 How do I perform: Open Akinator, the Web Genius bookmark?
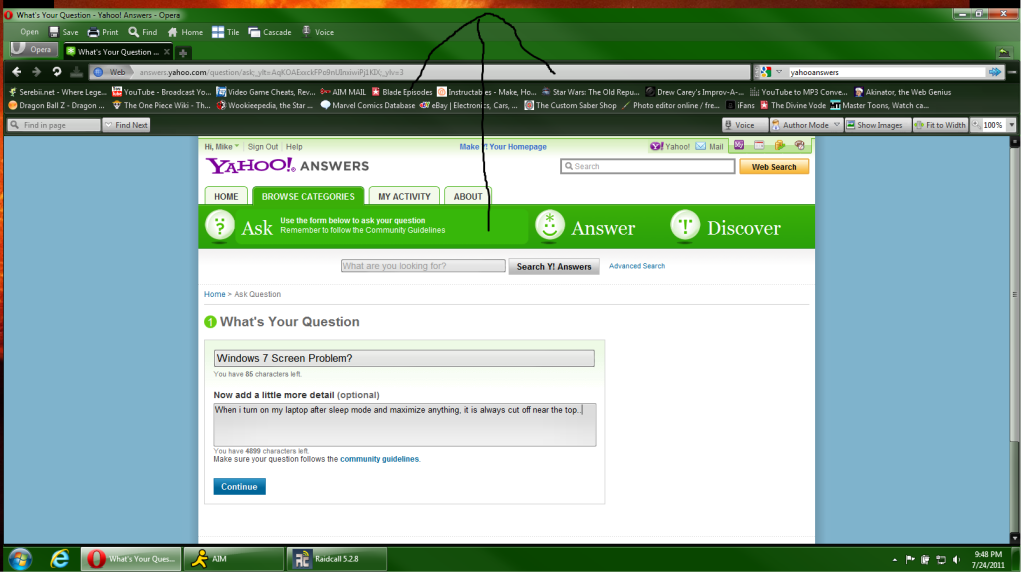[x=903, y=92]
